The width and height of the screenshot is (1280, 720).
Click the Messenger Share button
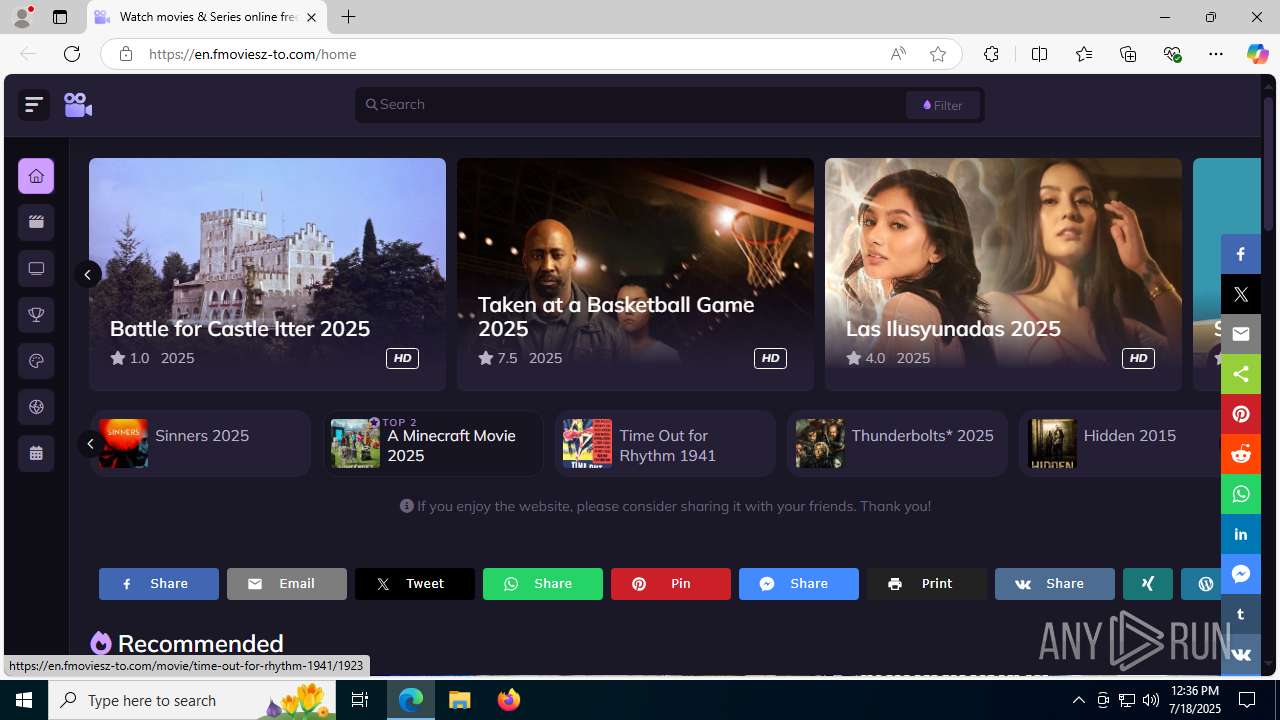click(x=799, y=584)
